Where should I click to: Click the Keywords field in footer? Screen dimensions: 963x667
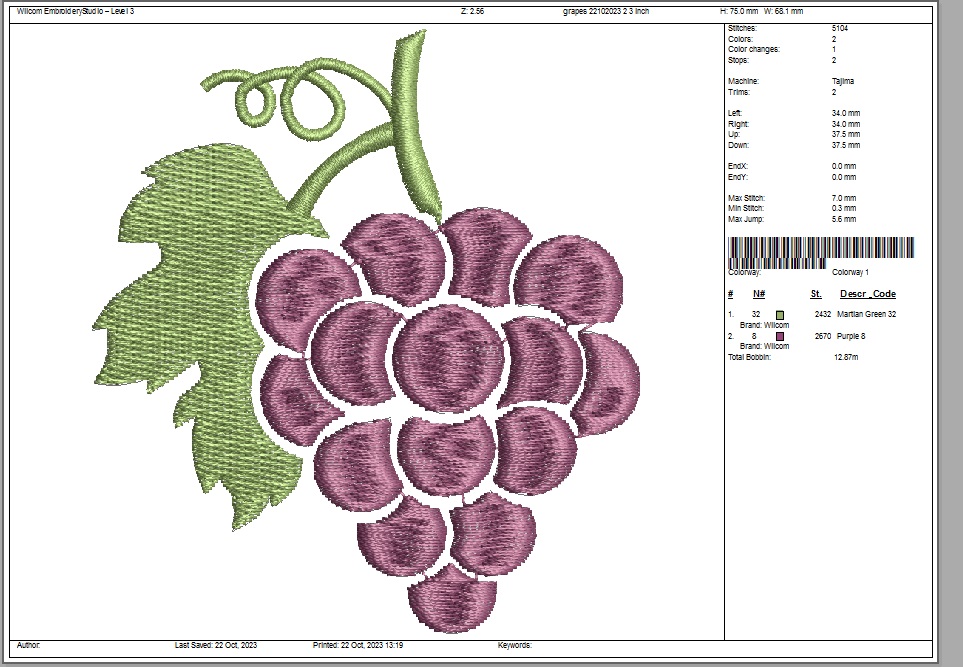(514, 646)
